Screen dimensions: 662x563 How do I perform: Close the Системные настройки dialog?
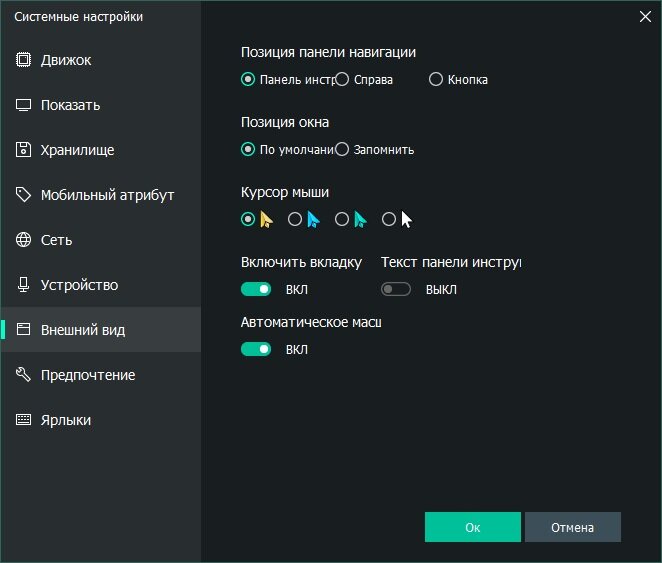click(x=645, y=17)
